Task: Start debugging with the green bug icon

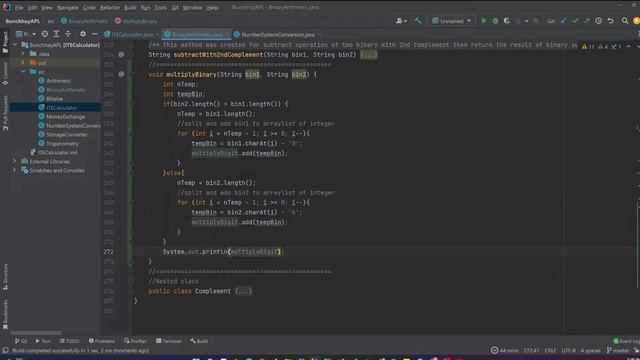Action: 495,20
